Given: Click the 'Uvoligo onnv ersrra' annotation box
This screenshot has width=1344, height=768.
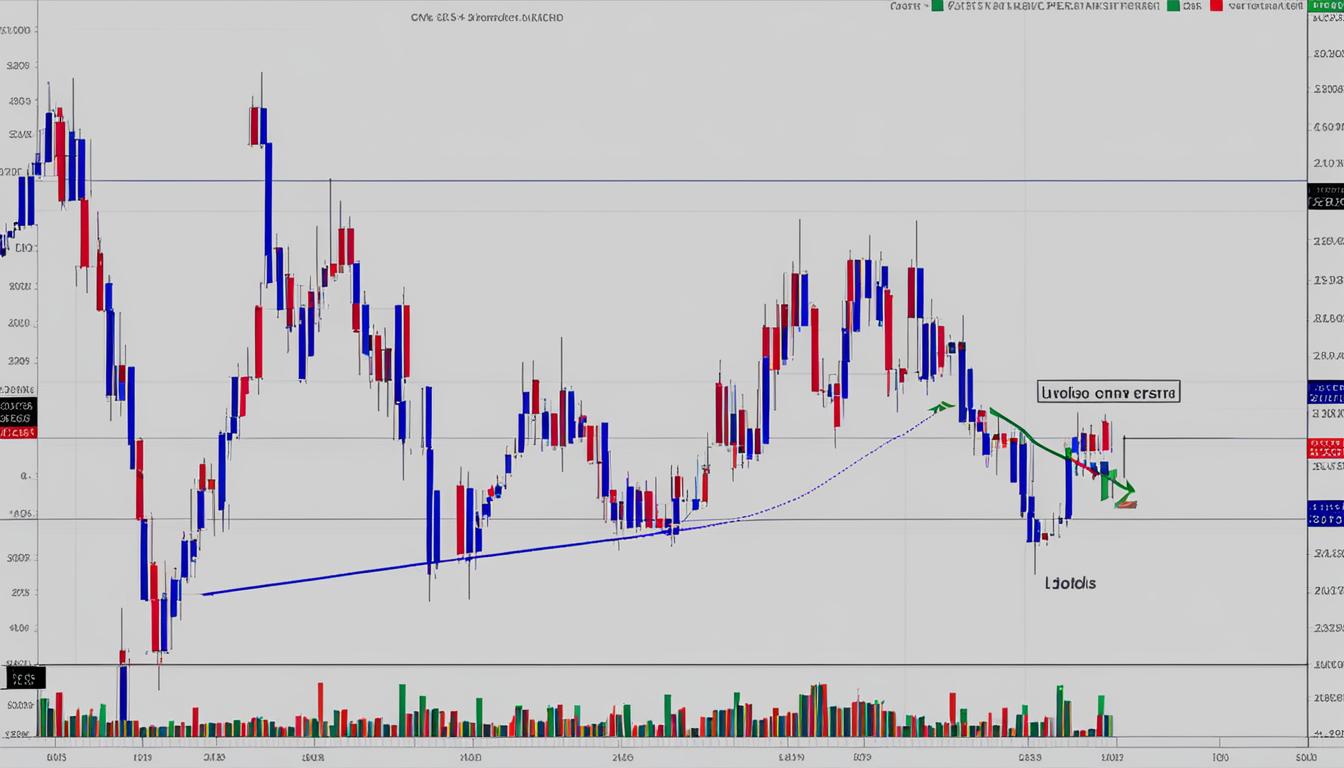Looking at the screenshot, I should tap(1109, 392).
